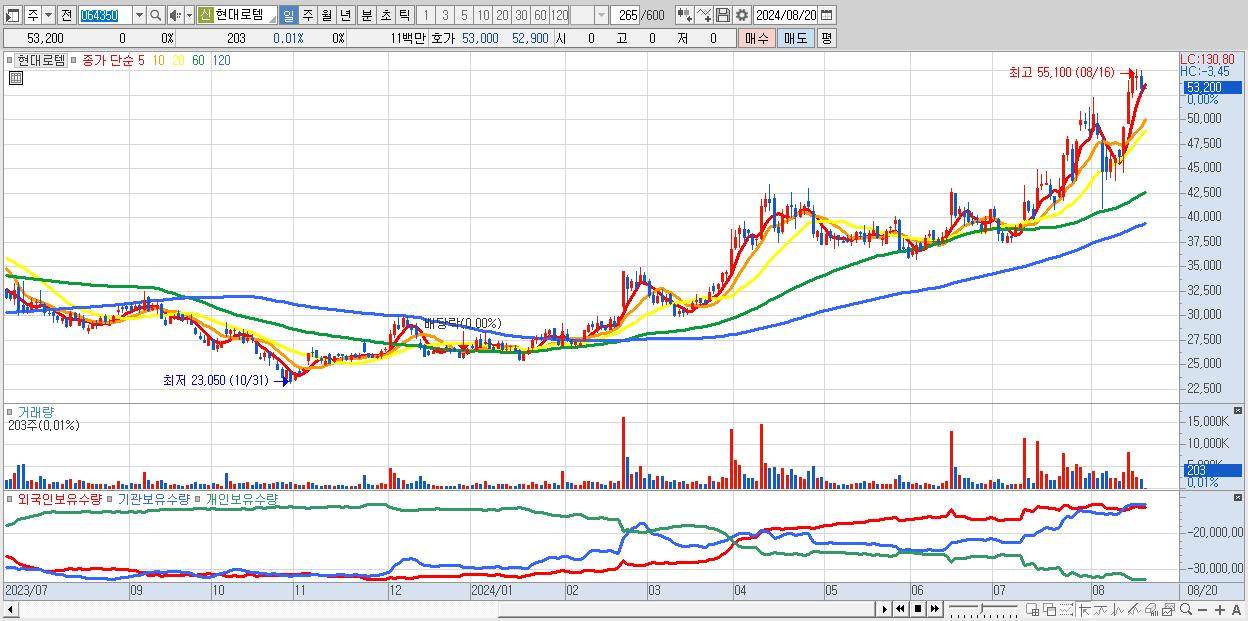The image size is (1248, 621).
Task: Toggle the volume panel corner button
Action: [x=1240, y=411]
